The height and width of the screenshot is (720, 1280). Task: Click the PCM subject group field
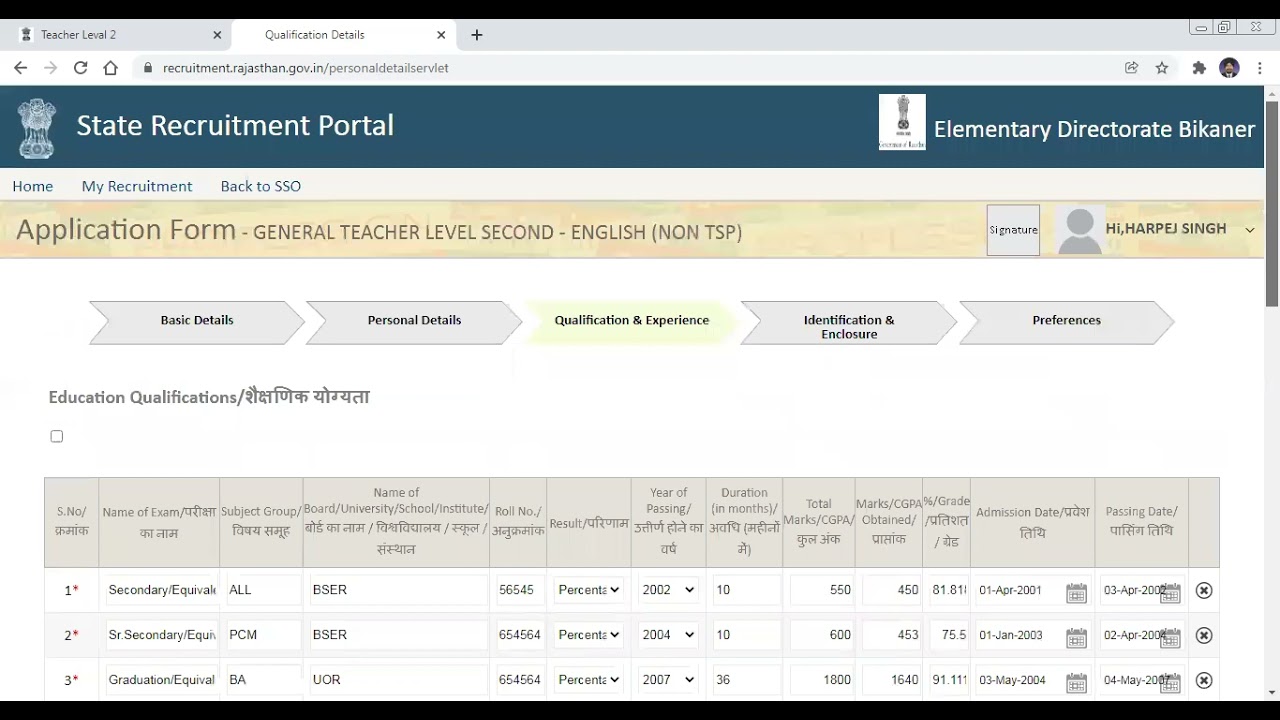click(x=264, y=635)
